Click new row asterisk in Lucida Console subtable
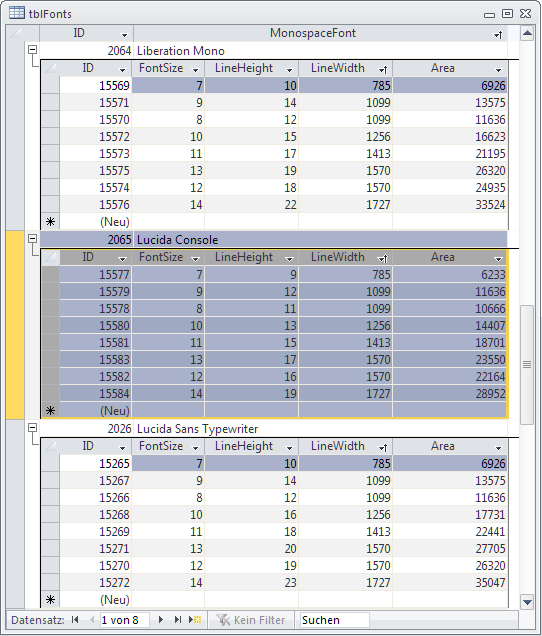The width and height of the screenshot is (542, 636). [x=50, y=411]
